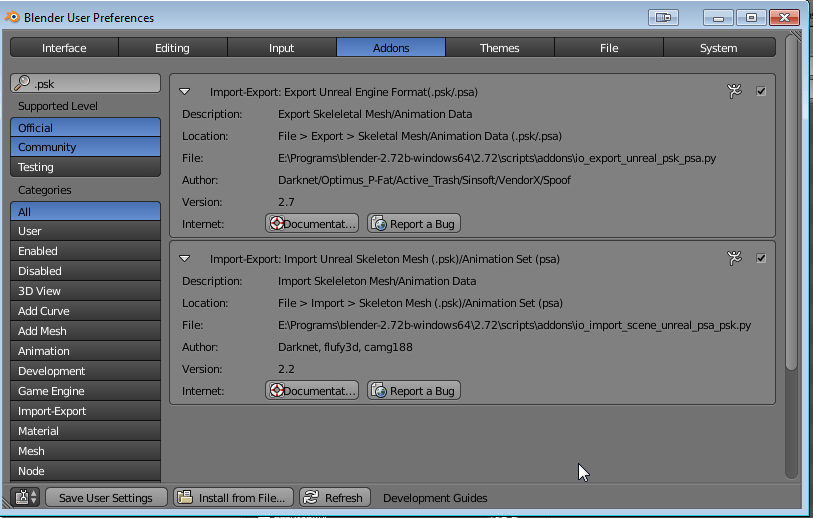Switch to the System tab

719,48
